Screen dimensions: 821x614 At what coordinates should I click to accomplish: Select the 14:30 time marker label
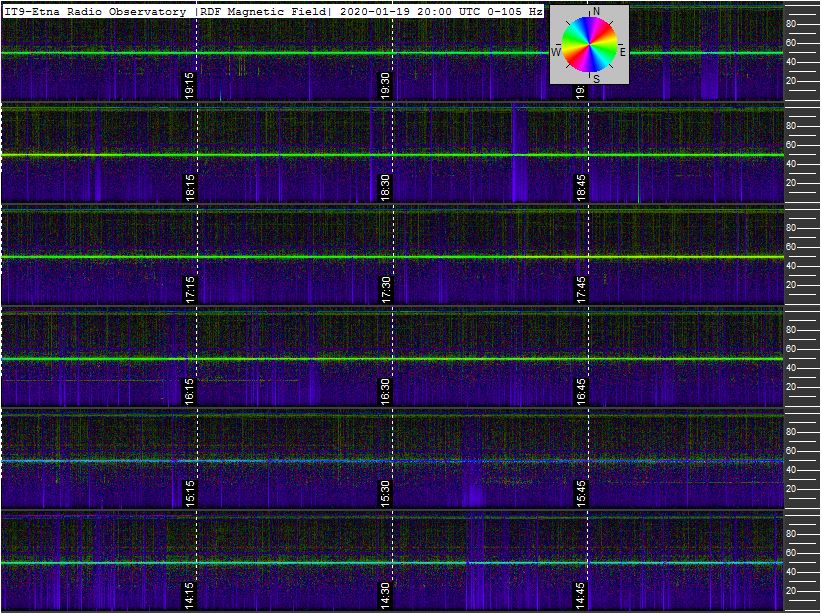click(386, 596)
